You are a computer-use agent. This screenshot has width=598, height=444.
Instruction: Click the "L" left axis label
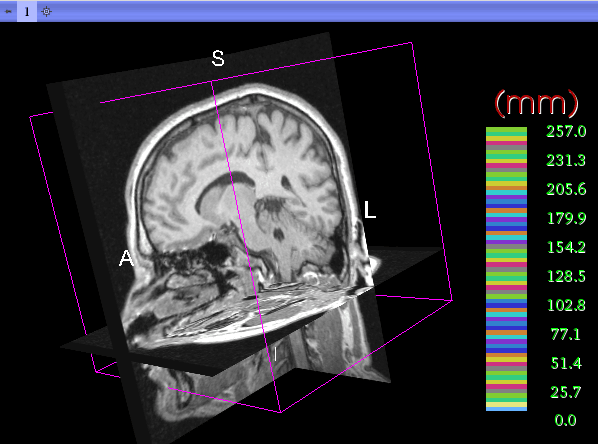(x=369, y=210)
